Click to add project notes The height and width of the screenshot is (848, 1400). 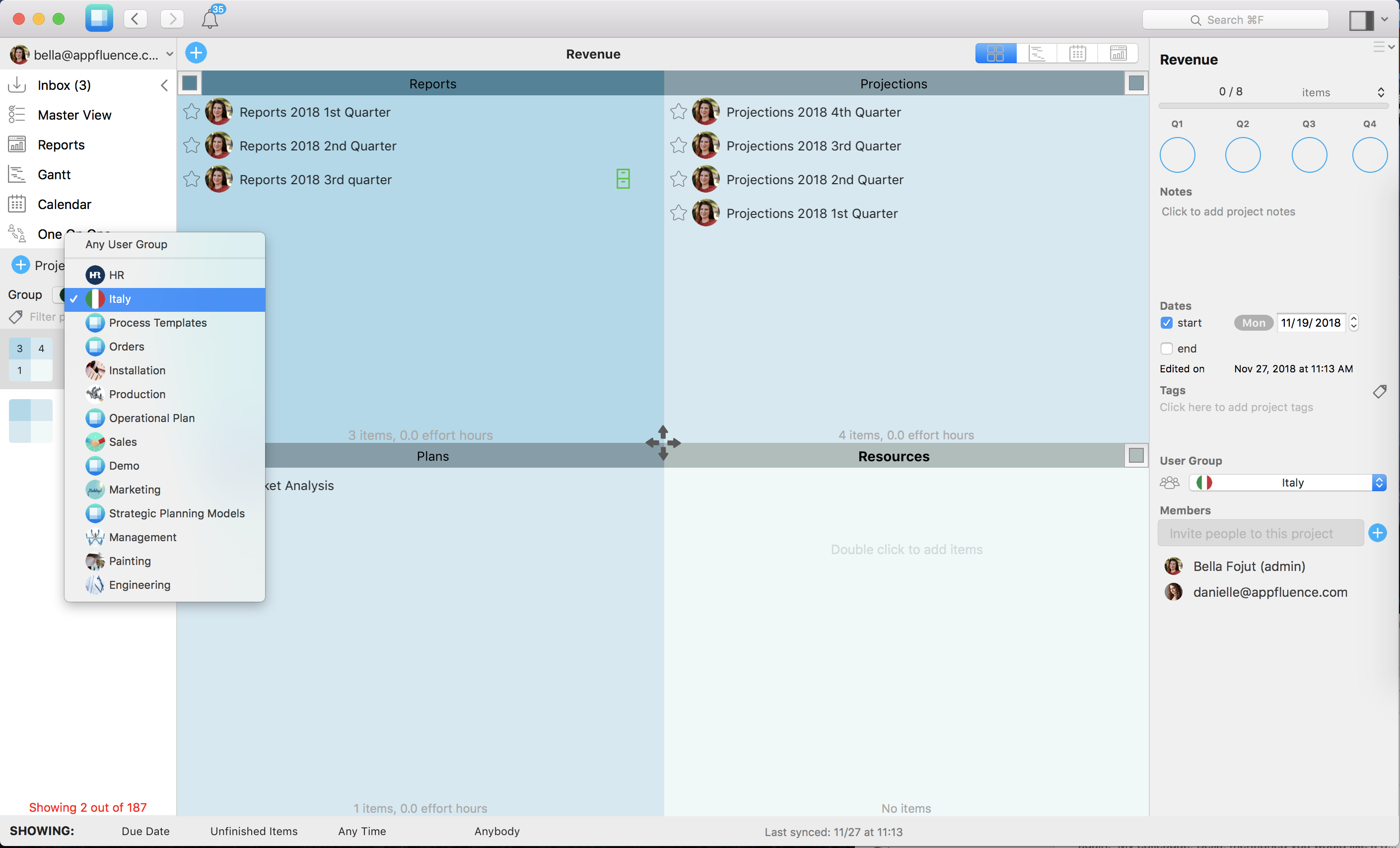1228,212
